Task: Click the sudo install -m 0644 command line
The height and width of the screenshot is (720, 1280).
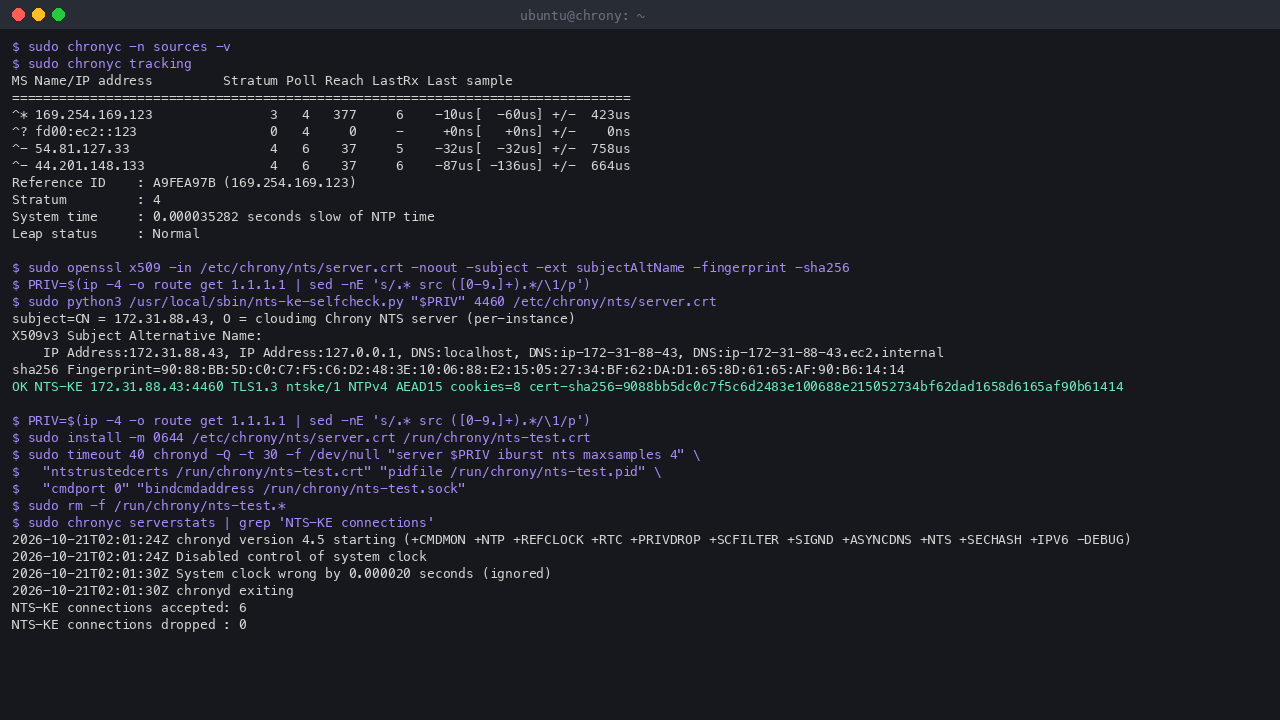Action: click(x=301, y=438)
